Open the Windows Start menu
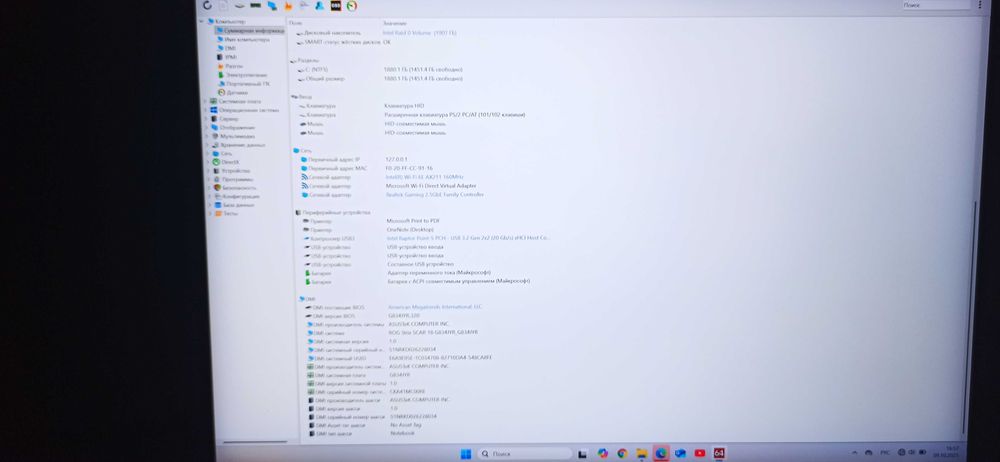Image resolution: width=1000 pixels, height=462 pixels. (x=466, y=453)
